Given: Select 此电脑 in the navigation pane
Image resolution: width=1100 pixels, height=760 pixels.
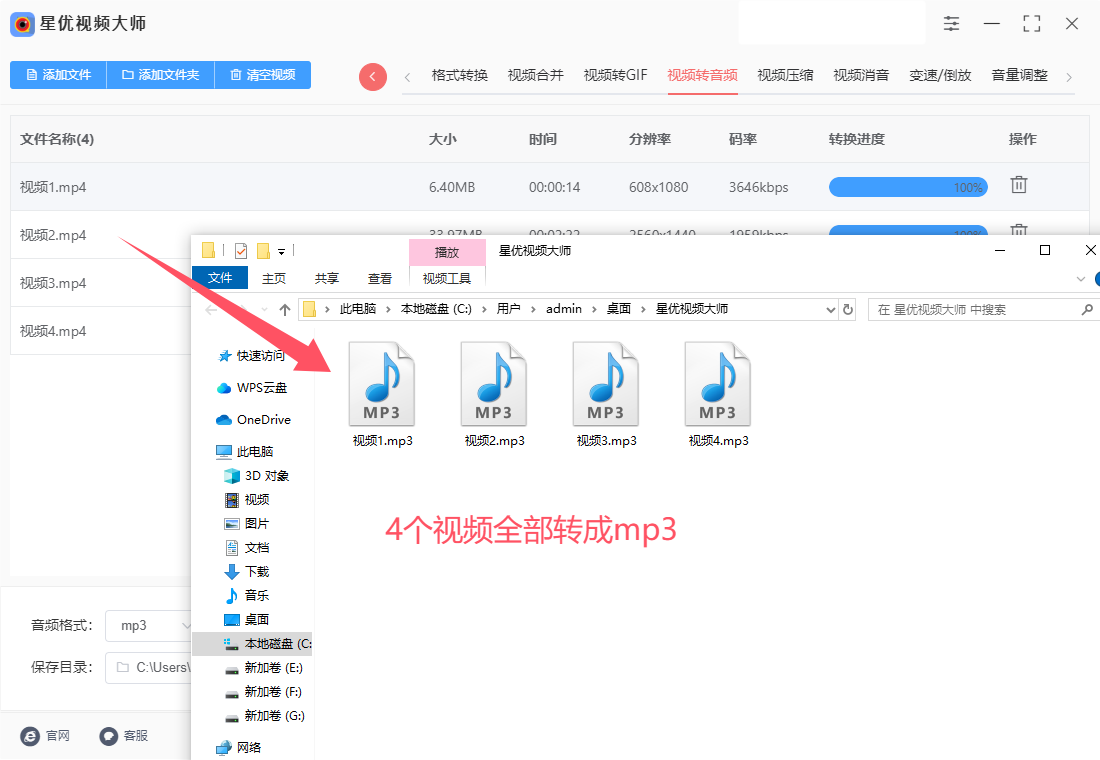Looking at the screenshot, I should click(x=245, y=451).
